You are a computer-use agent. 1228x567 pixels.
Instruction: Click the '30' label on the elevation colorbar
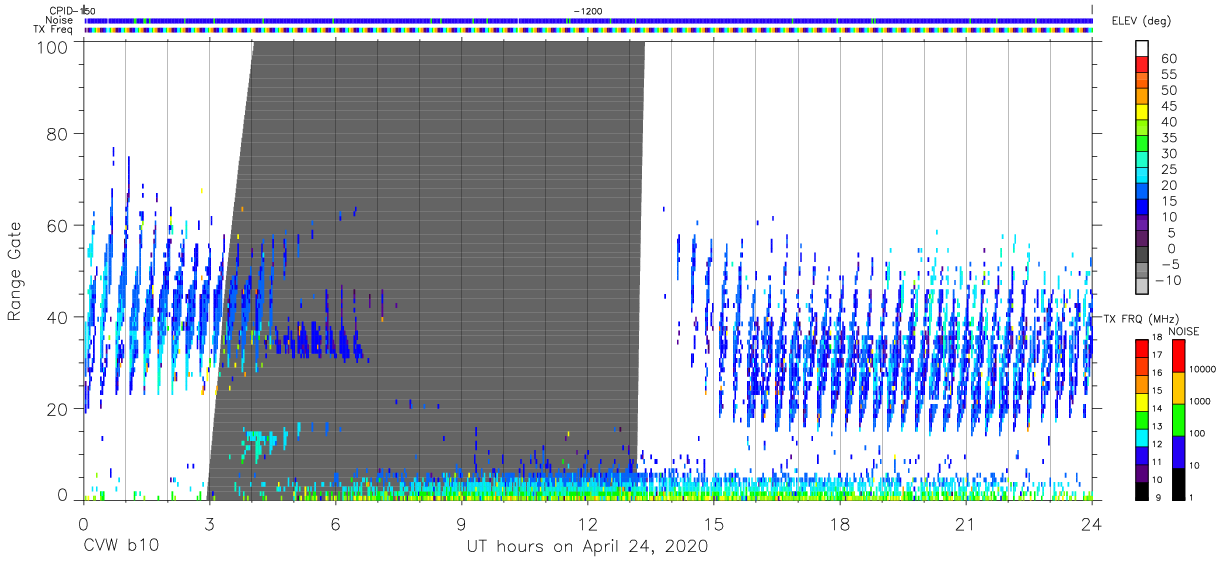[1168, 153]
